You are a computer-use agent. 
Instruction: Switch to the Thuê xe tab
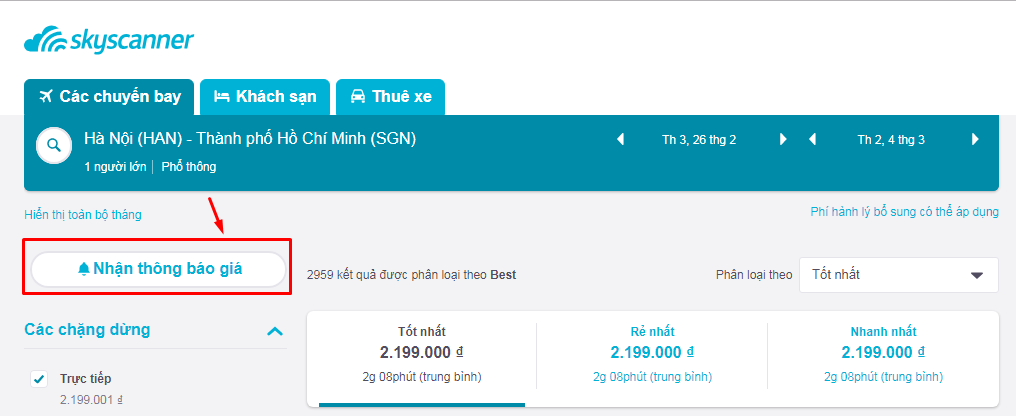click(391, 97)
